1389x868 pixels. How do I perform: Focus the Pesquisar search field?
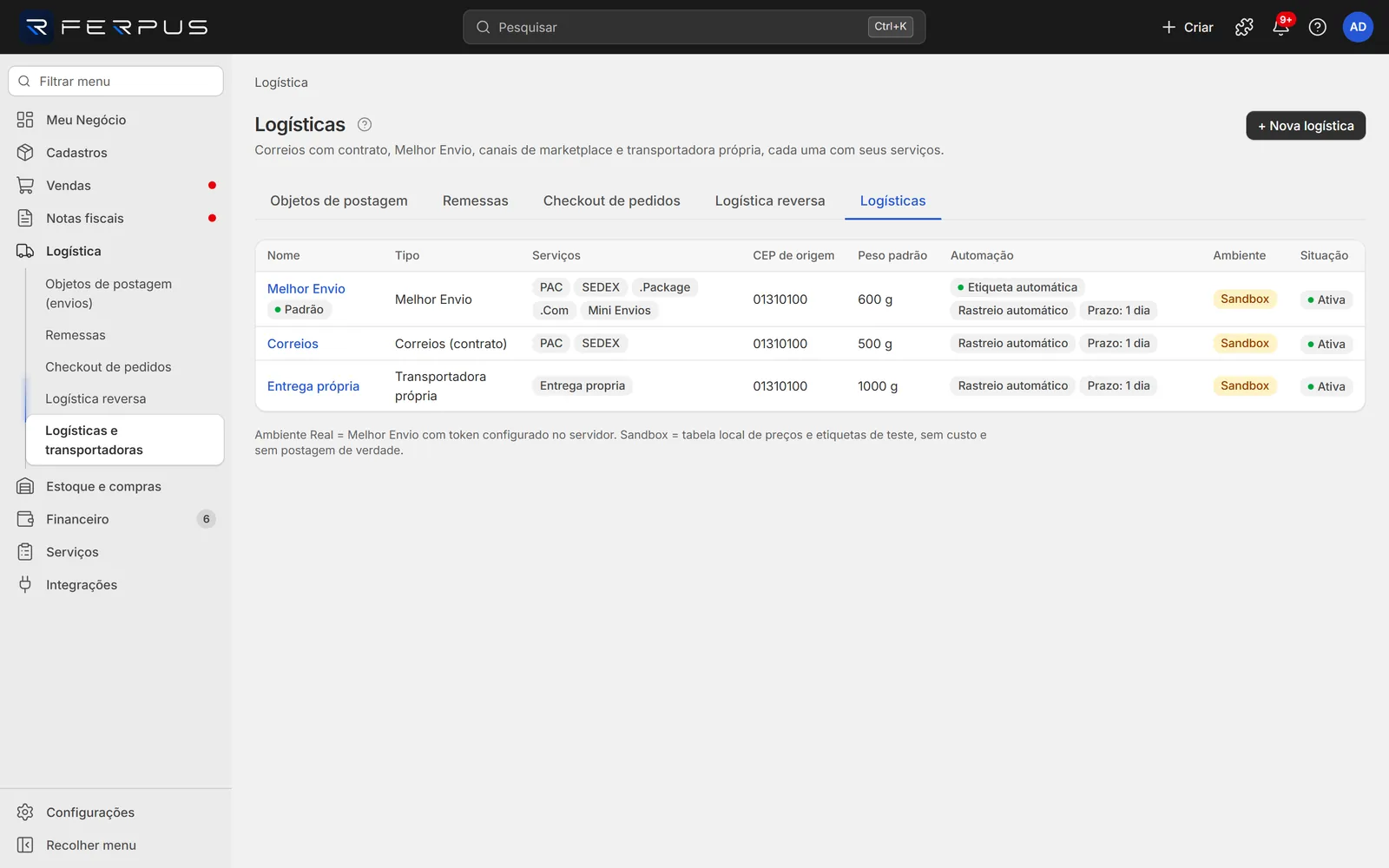(694, 27)
